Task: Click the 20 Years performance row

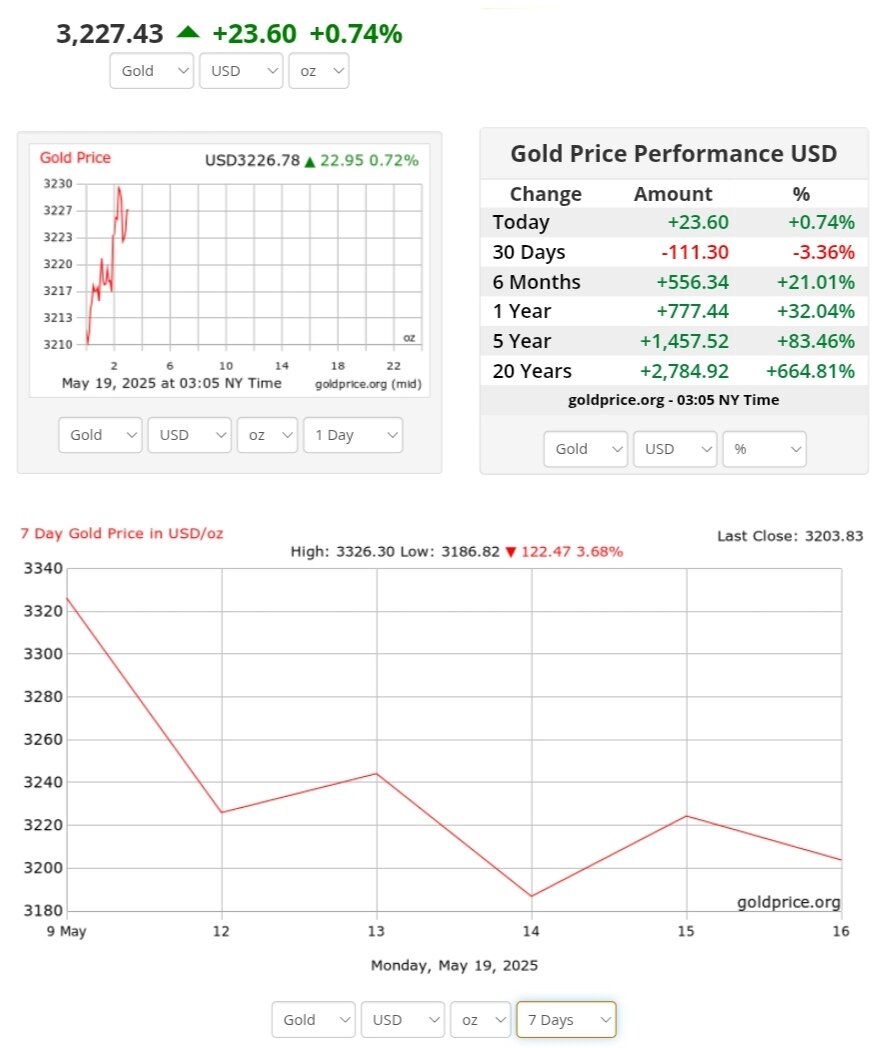Action: pos(673,371)
